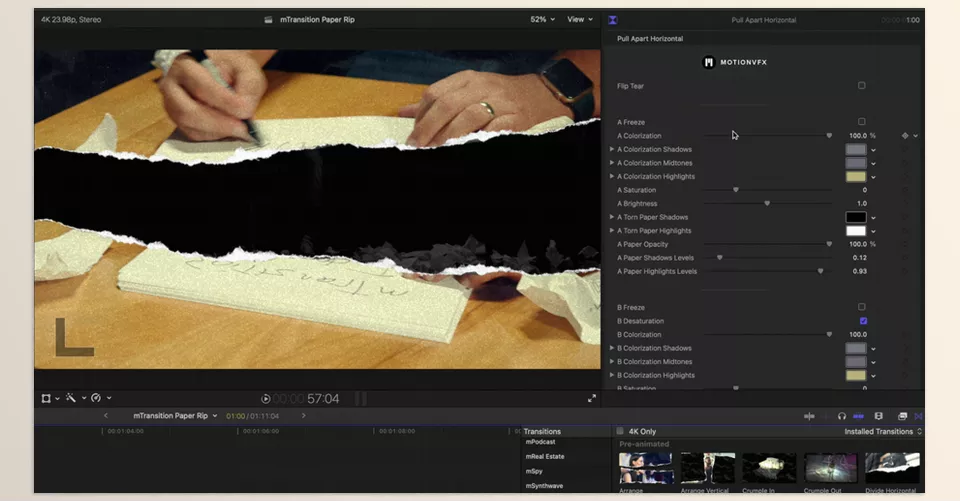Click the B Colorization Highlights yellow swatch
960x501 pixels.
856,375
